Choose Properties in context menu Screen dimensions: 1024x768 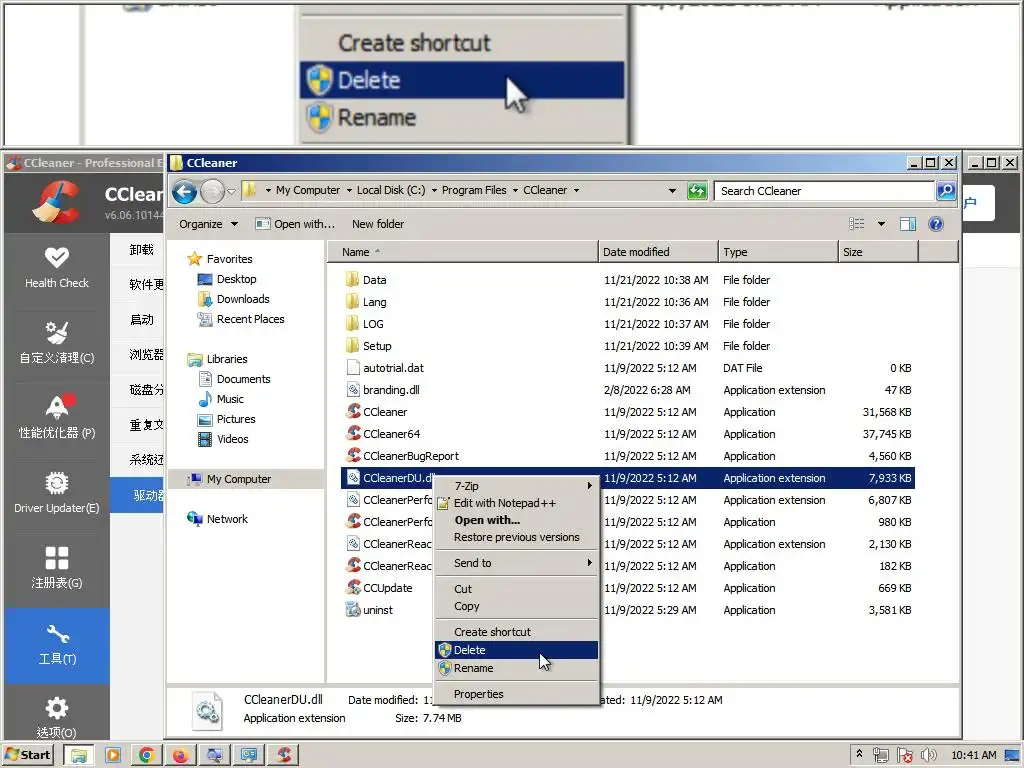(516, 694)
